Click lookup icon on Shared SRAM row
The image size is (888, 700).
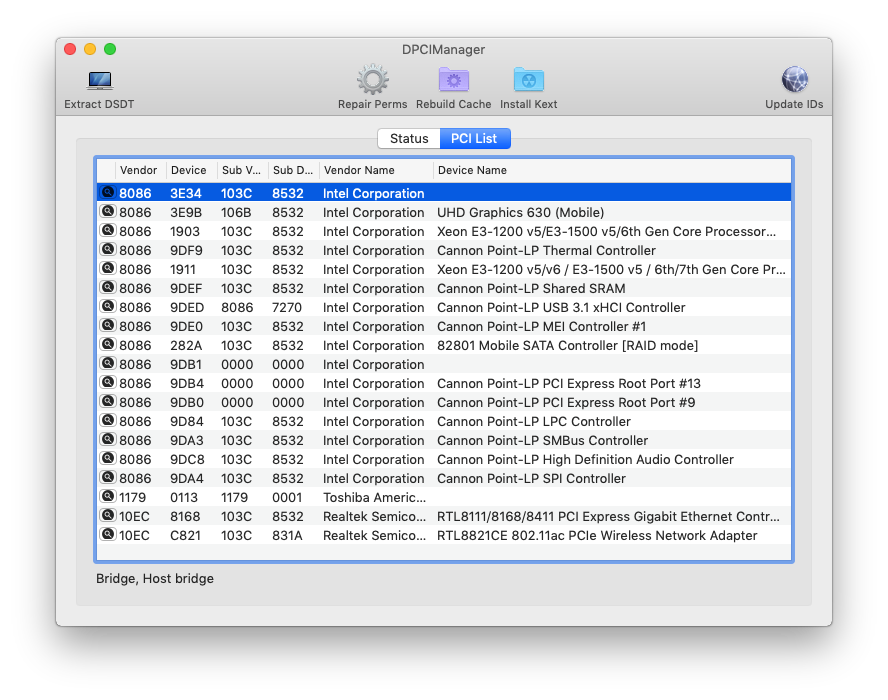108,288
